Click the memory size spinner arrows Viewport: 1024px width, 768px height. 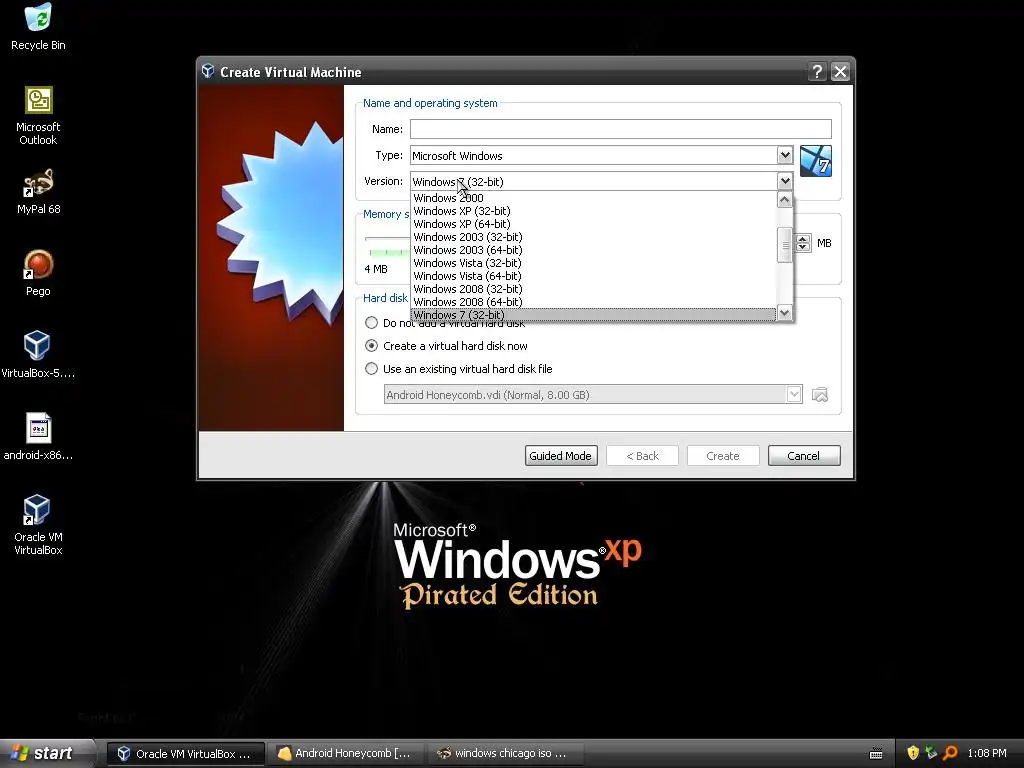click(x=803, y=243)
